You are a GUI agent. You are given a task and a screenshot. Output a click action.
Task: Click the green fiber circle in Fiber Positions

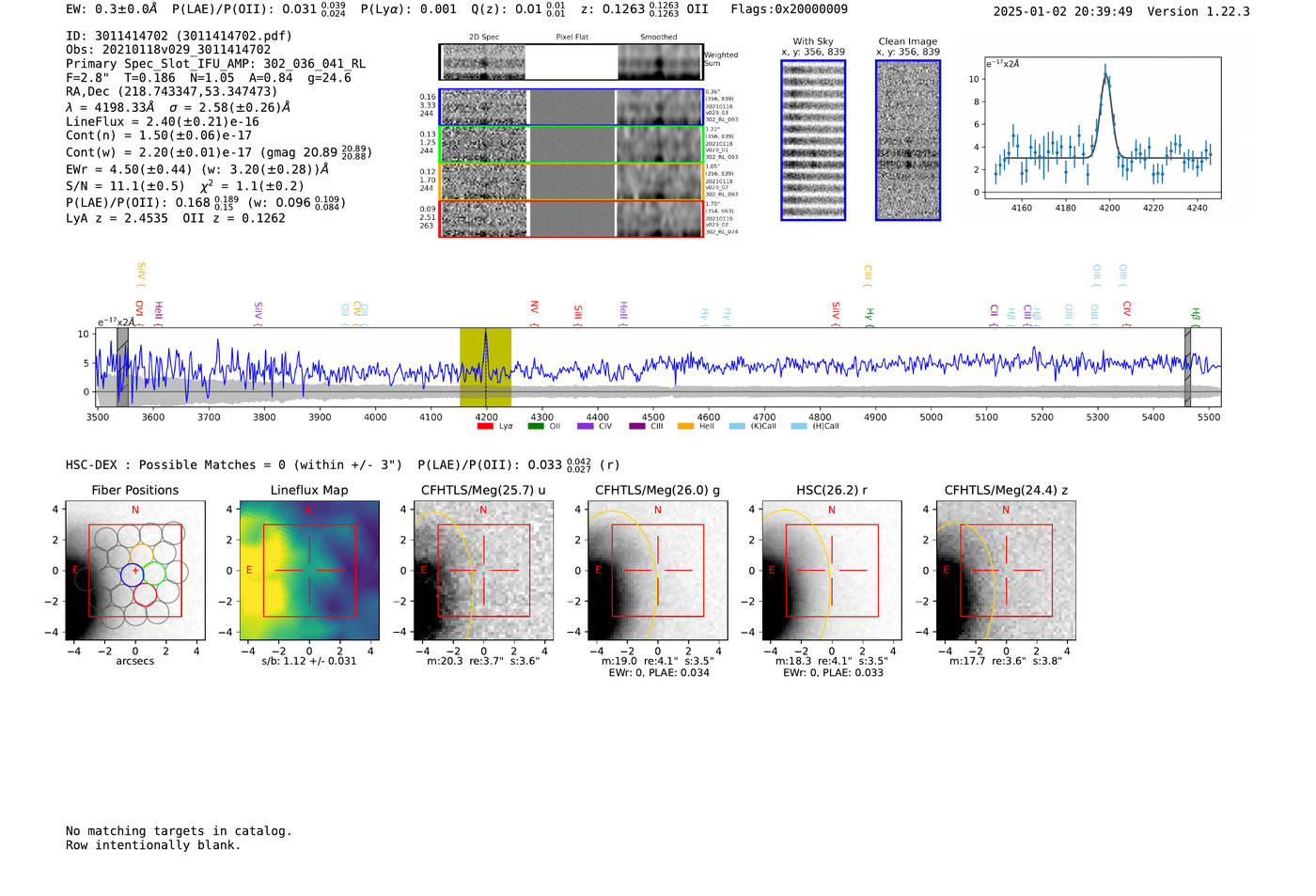(x=154, y=572)
